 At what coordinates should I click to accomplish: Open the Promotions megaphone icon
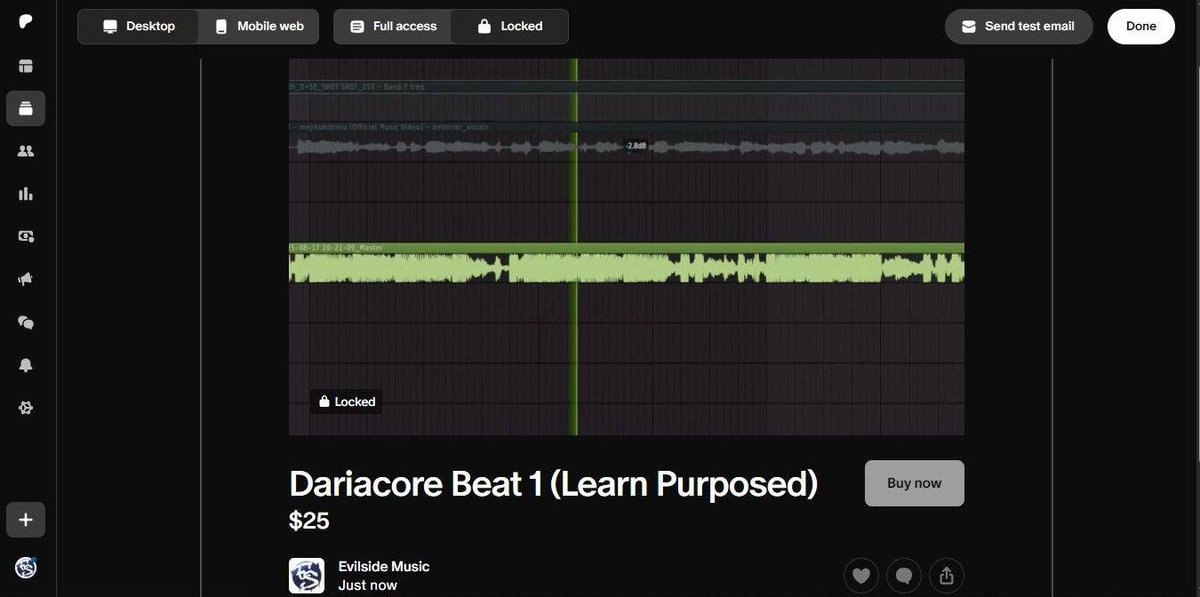click(26, 280)
